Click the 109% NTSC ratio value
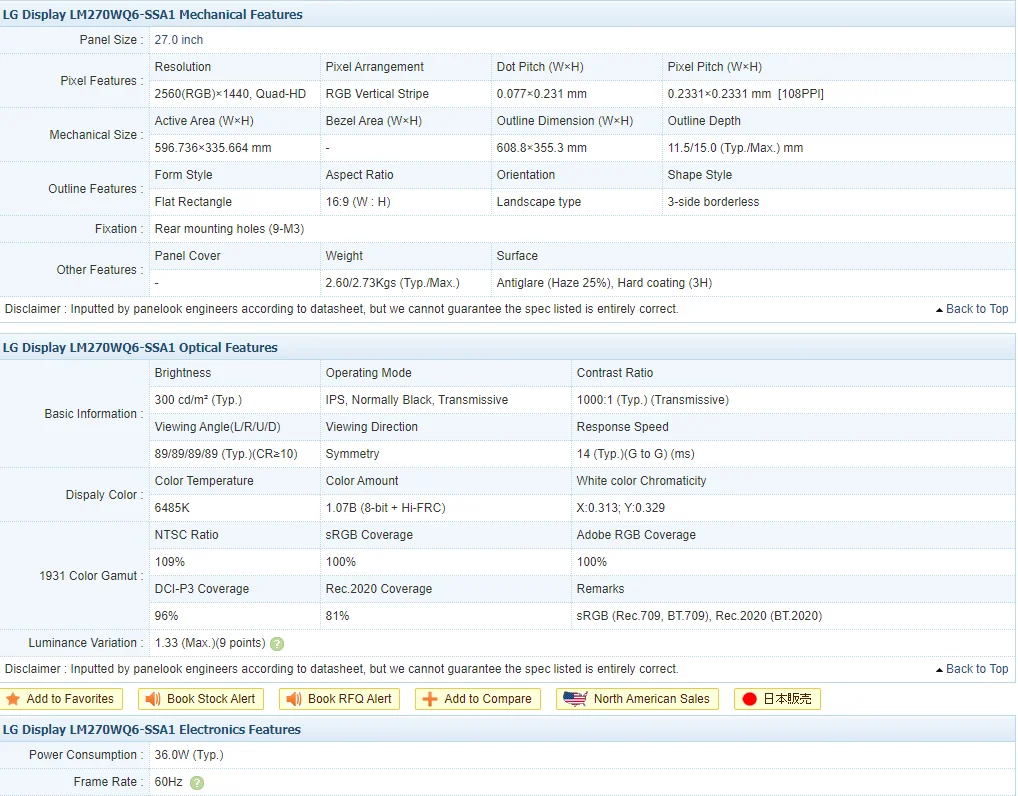 (169, 561)
